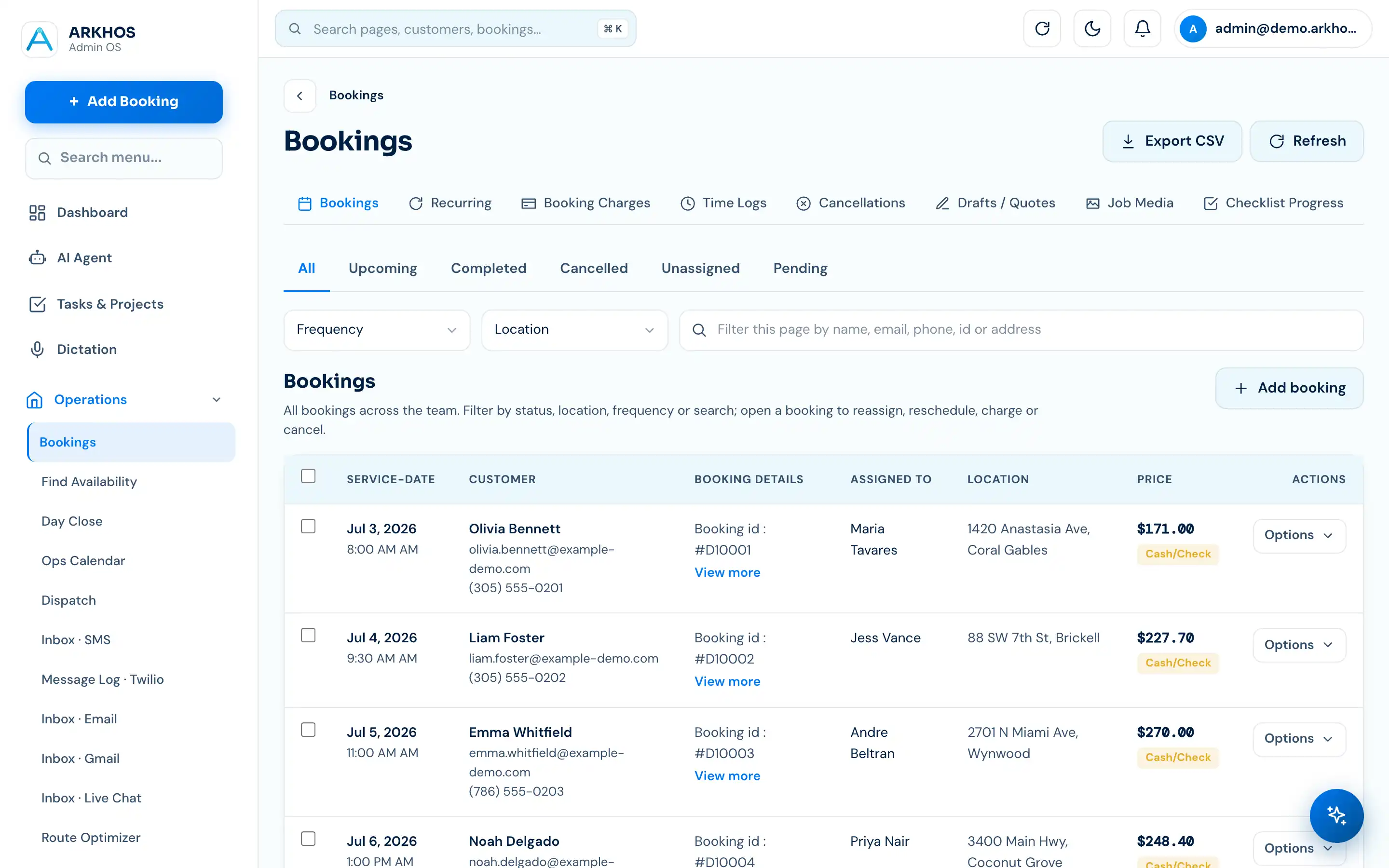Click the Bookings tab calendar icon
This screenshot has height=868, width=1389.
305,203
